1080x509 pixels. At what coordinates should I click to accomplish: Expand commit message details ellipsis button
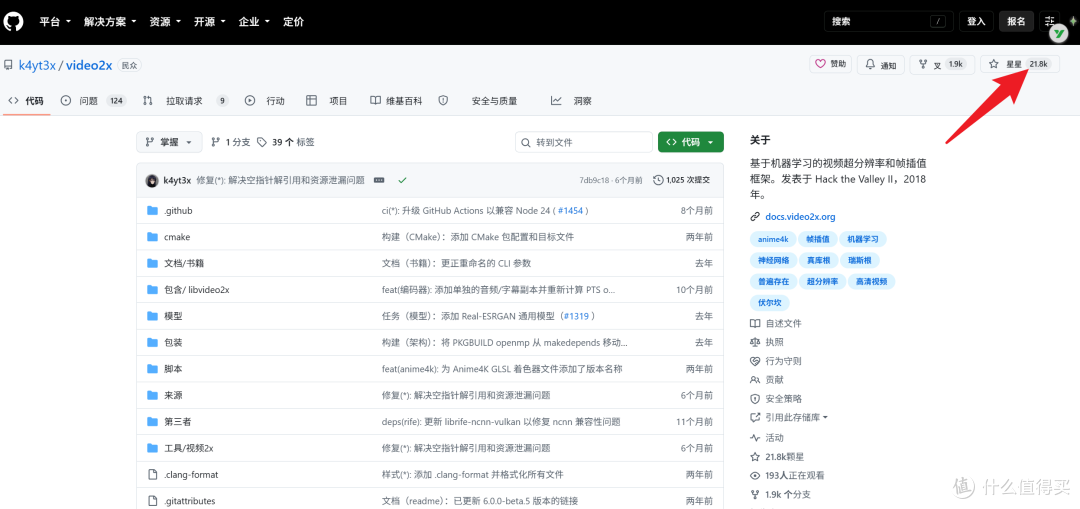[379, 180]
